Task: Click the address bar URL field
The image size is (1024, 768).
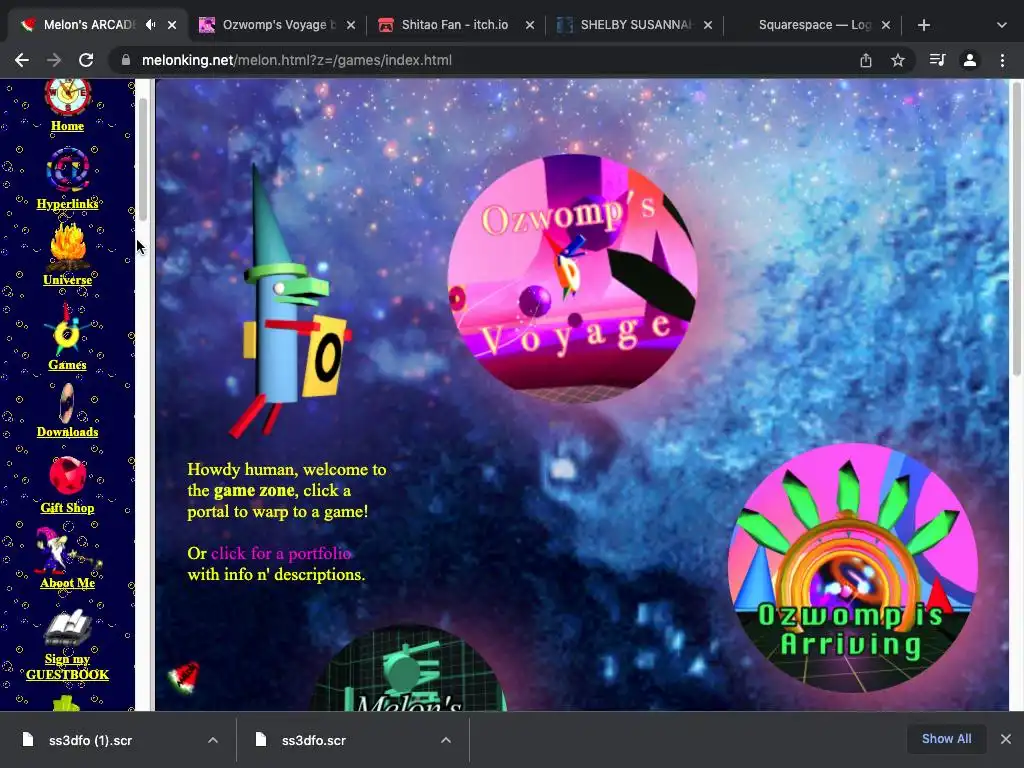Action: [483, 60]
